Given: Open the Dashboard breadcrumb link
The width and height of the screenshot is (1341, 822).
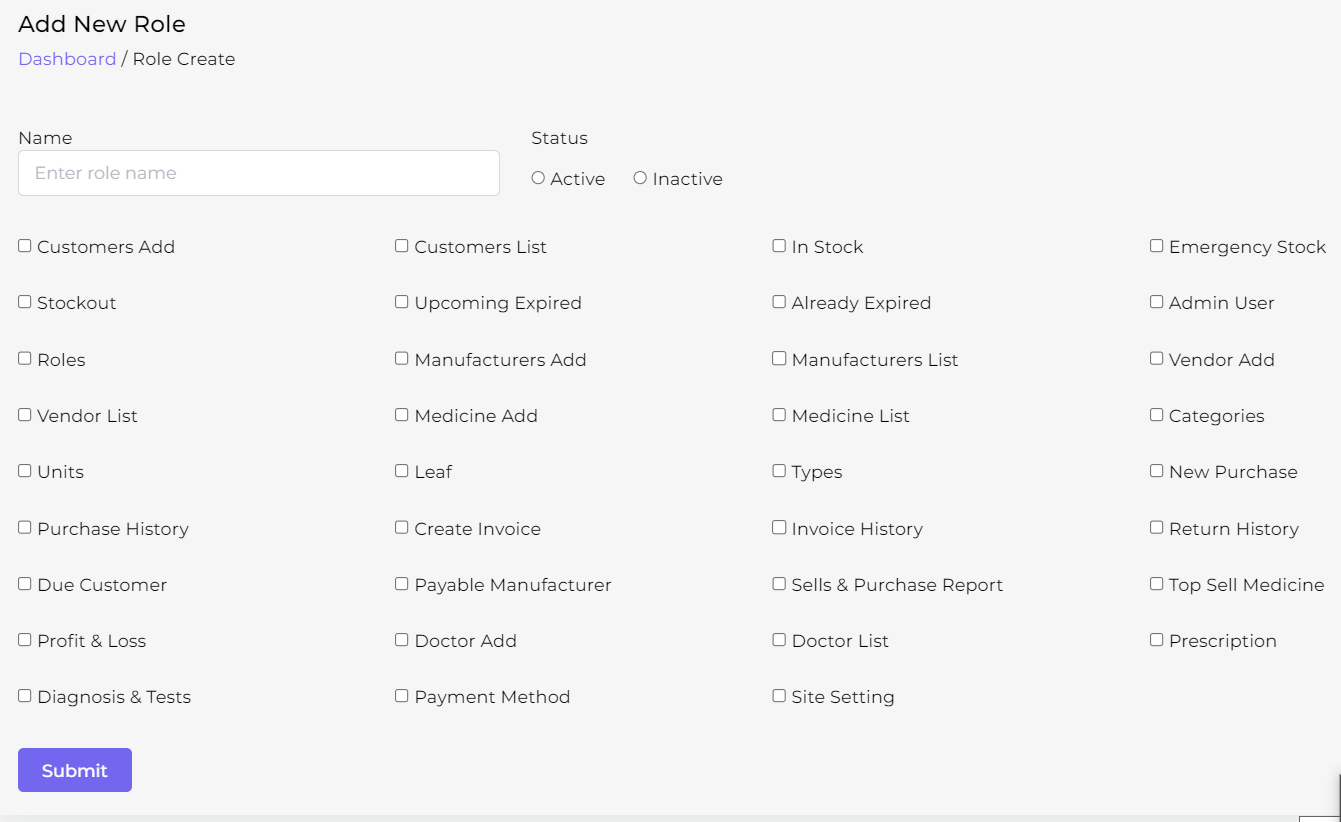Looking at the screenshot, I should coord(67,59).
